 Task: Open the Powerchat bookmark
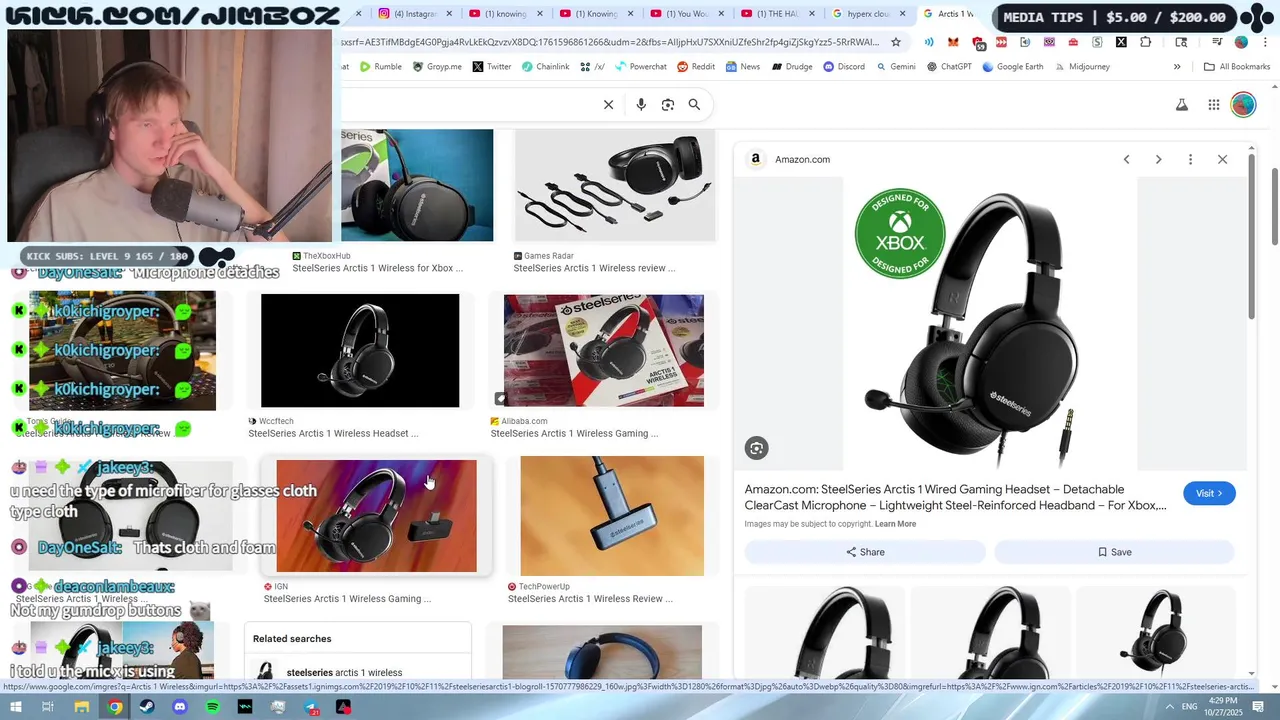pos(641,67)
